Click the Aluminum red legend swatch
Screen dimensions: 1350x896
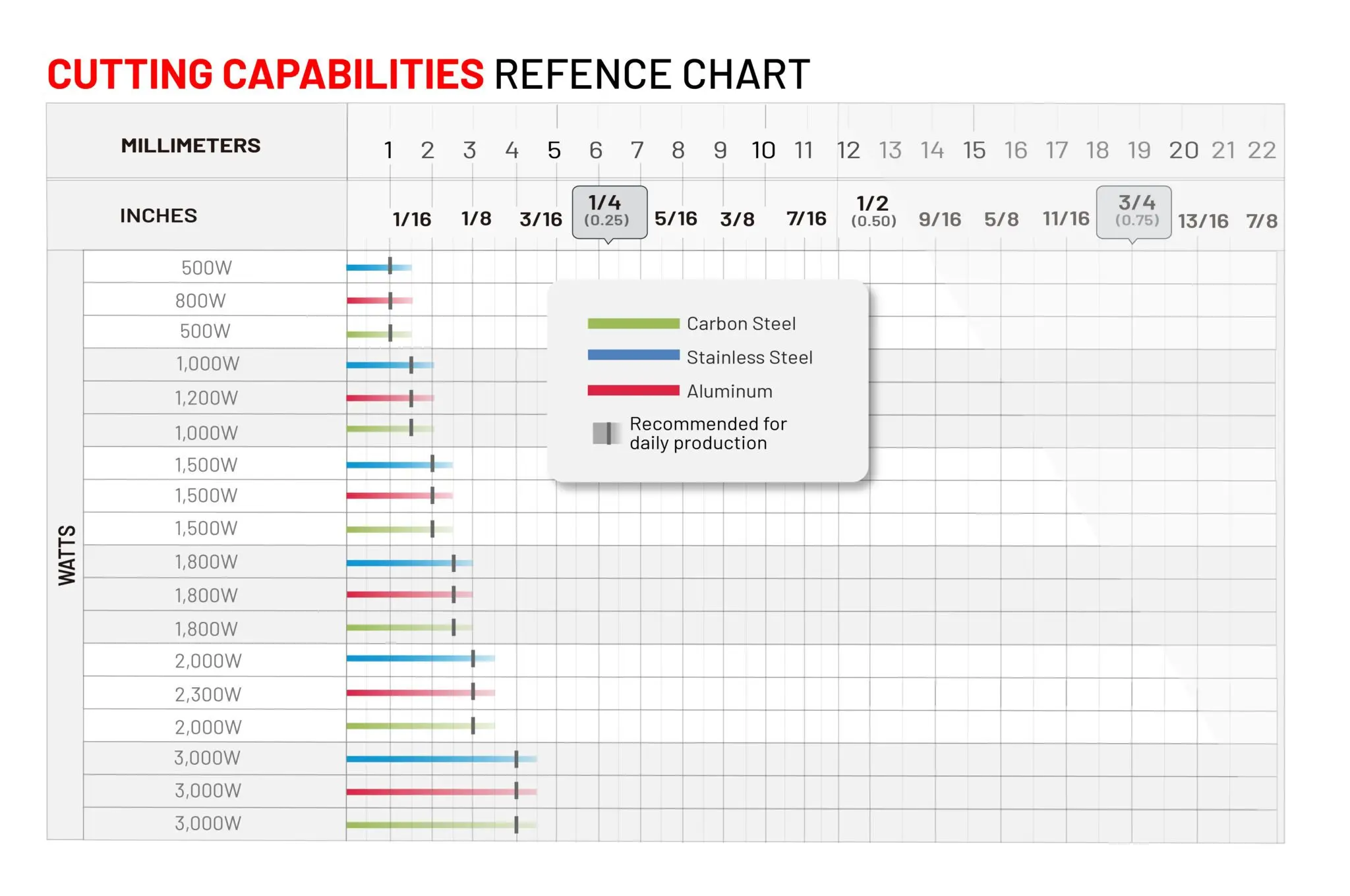click(633, 391)
